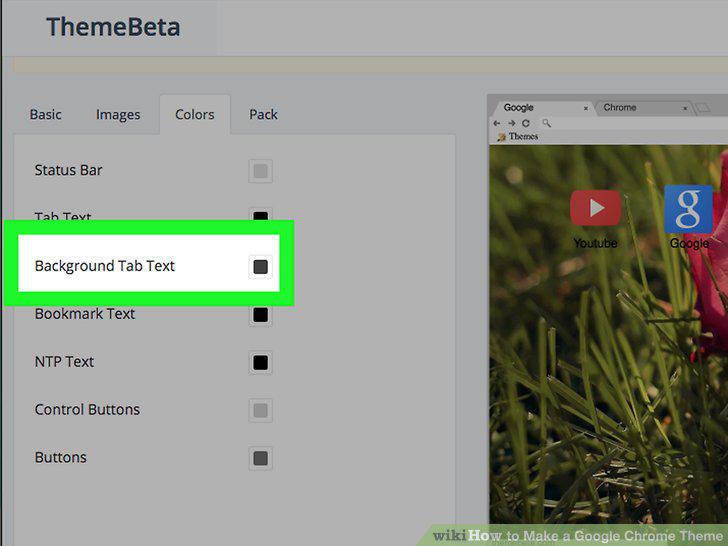Image resolution: width=728 pixels, height=546 pixels.
Task: Open the Basic tab
Action: click(x=46, y=115)
